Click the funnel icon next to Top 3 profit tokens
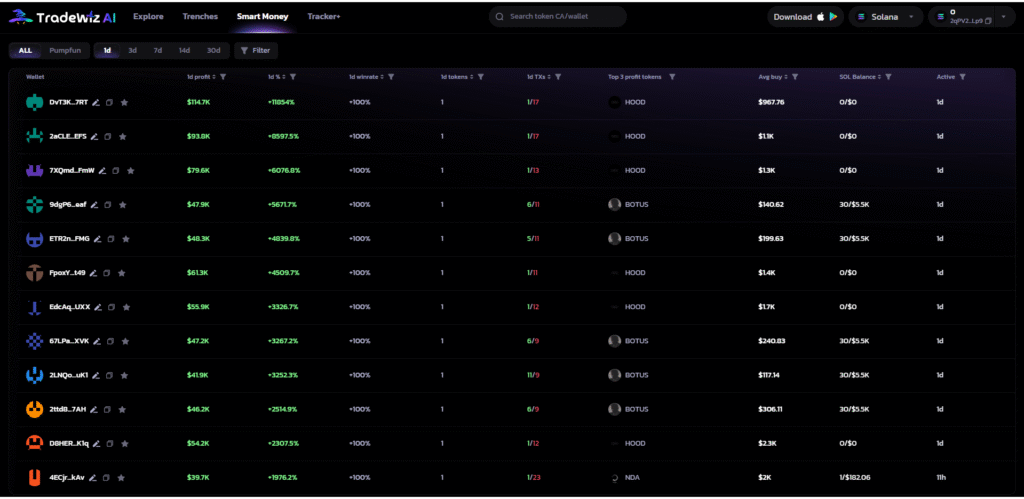Image resolution: width=1024 pixels, height=499 pixels. 672,77
